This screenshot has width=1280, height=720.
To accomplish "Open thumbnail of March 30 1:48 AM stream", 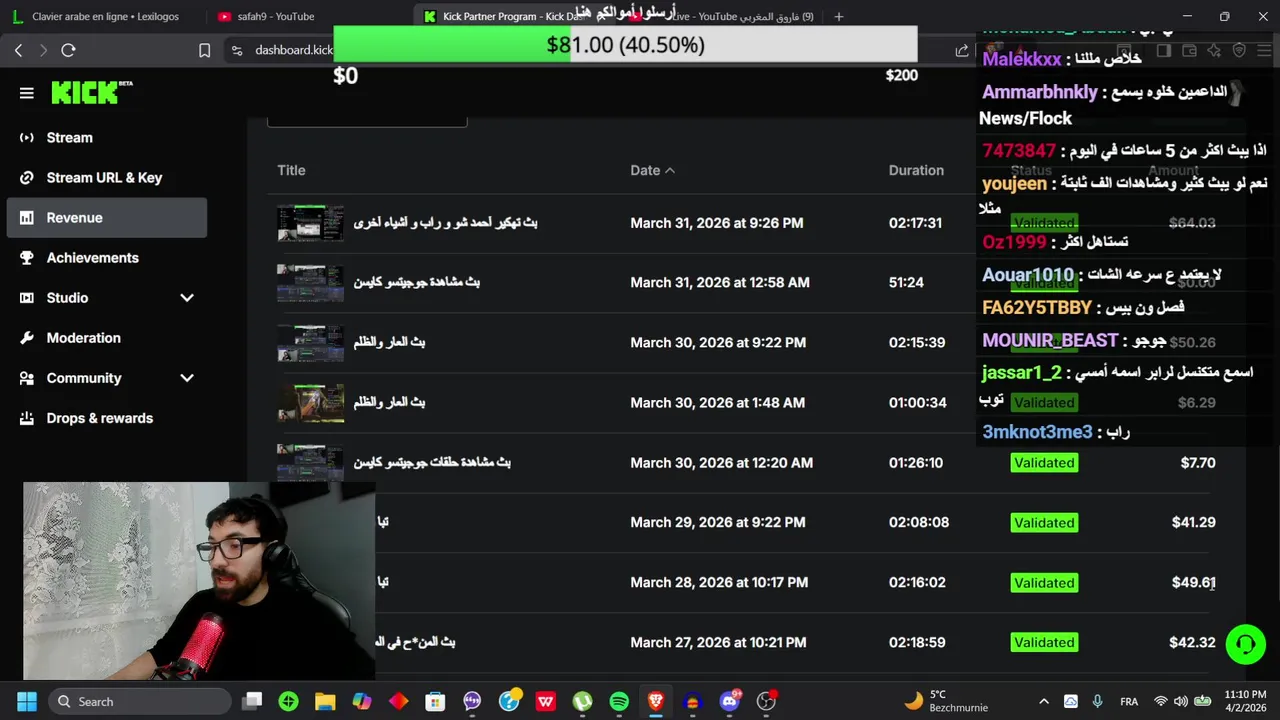I will click(x=310, y=403).
